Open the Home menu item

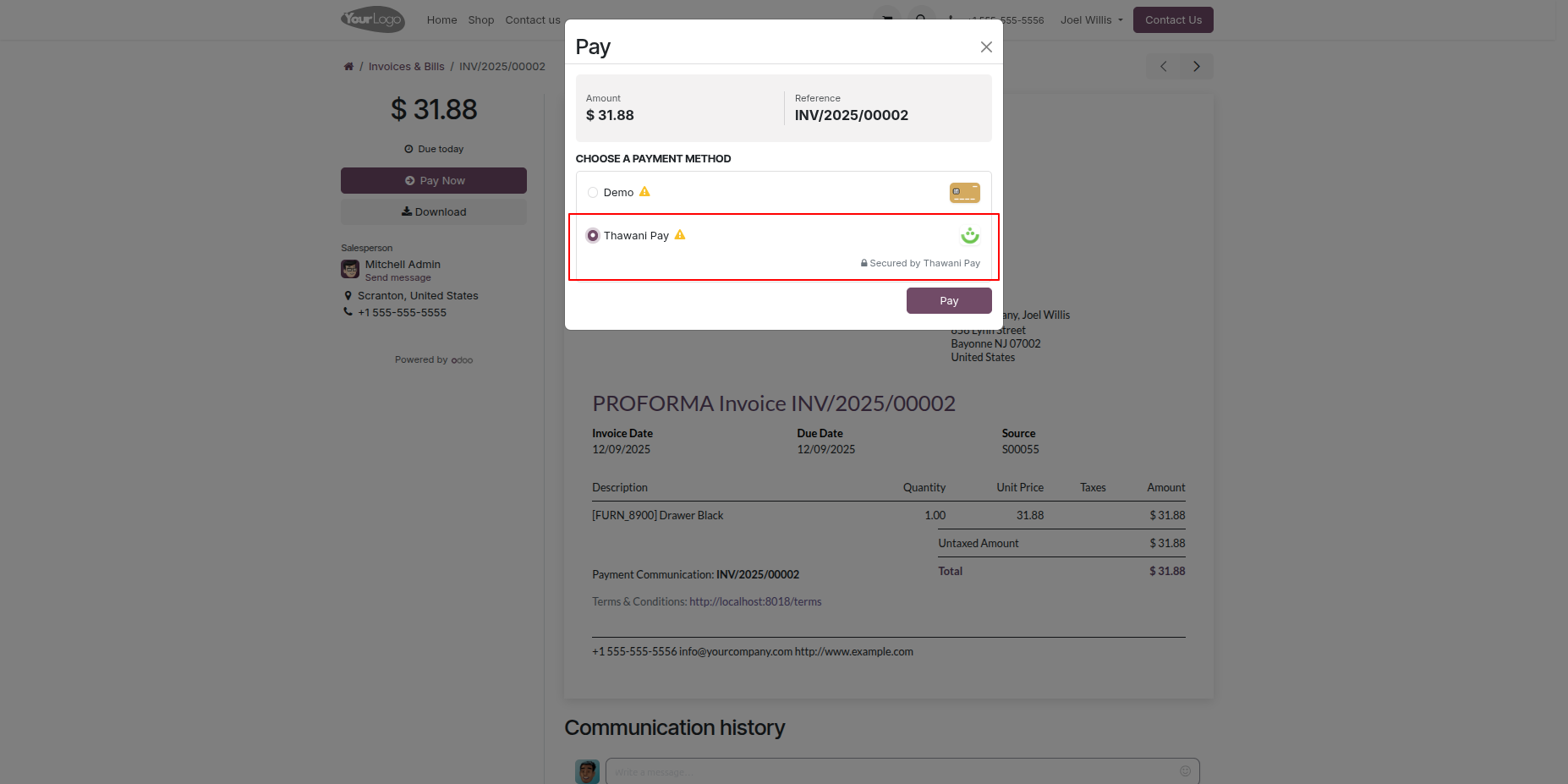(441, 20)
